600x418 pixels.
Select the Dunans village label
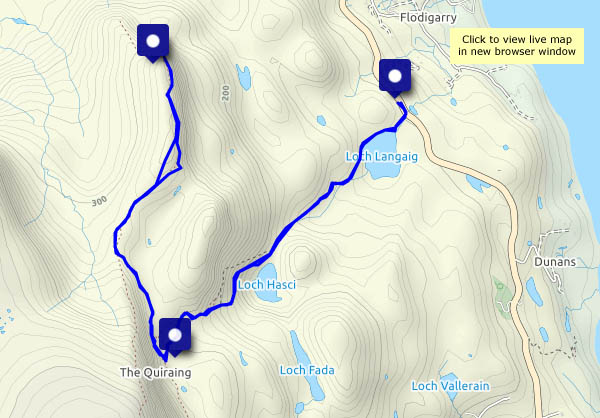click(555, 262)
